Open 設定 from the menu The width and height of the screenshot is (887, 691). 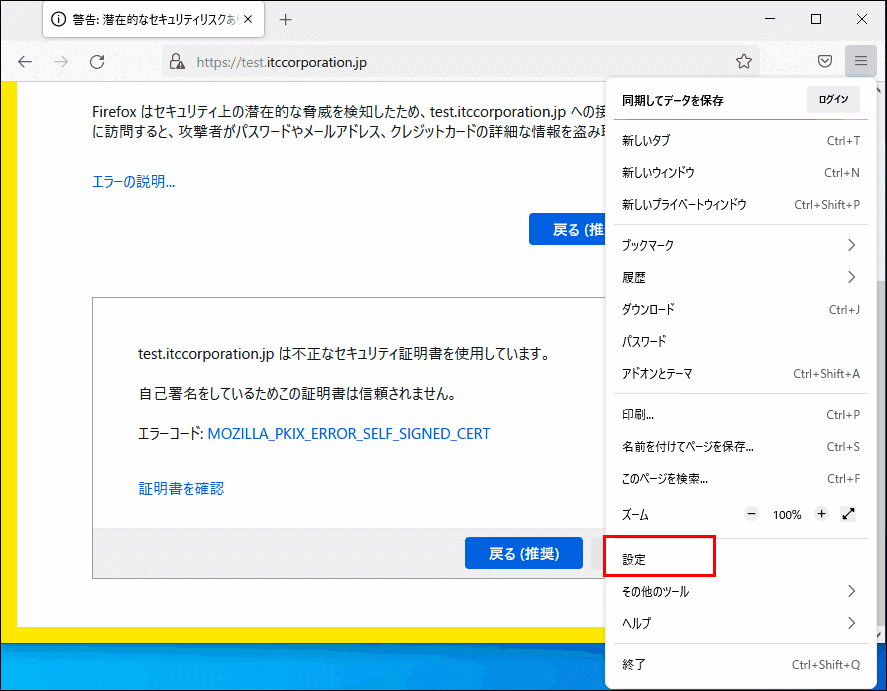740,559
